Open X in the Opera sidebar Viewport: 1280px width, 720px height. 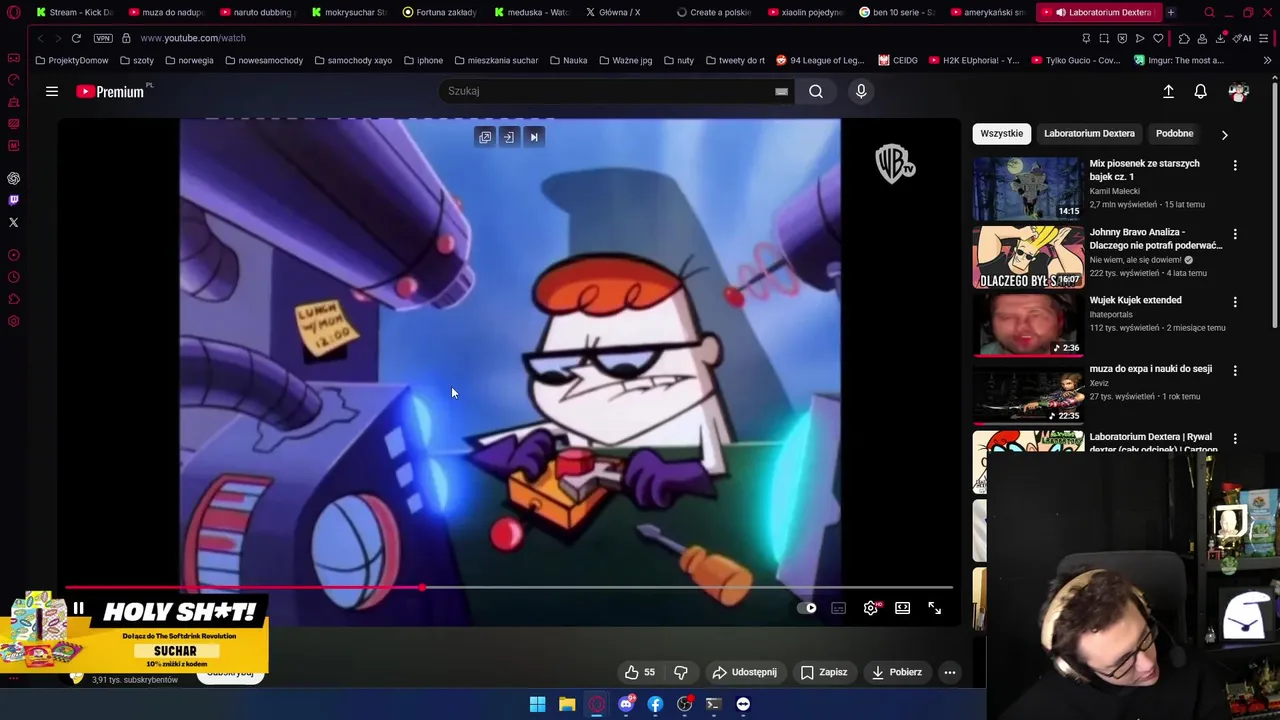tap(14, 222)
